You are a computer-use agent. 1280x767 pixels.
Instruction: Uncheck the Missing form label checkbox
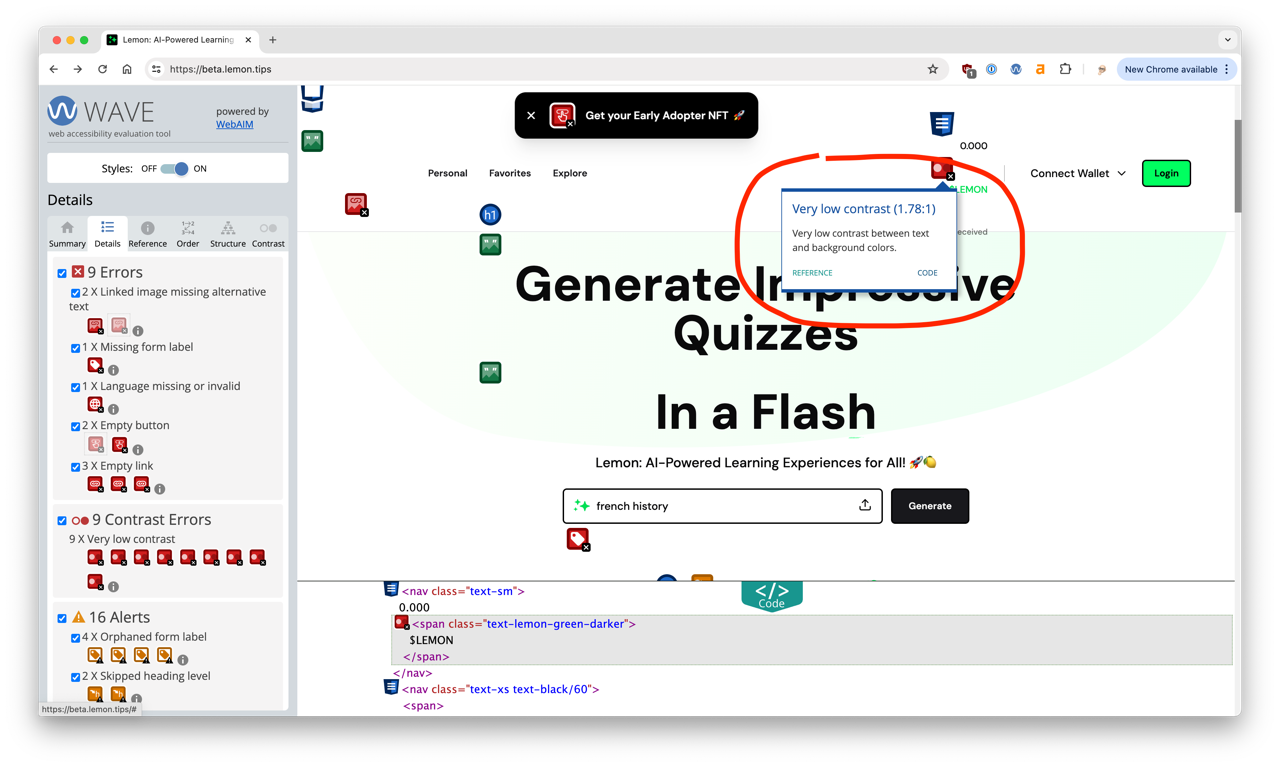point(75,348)
